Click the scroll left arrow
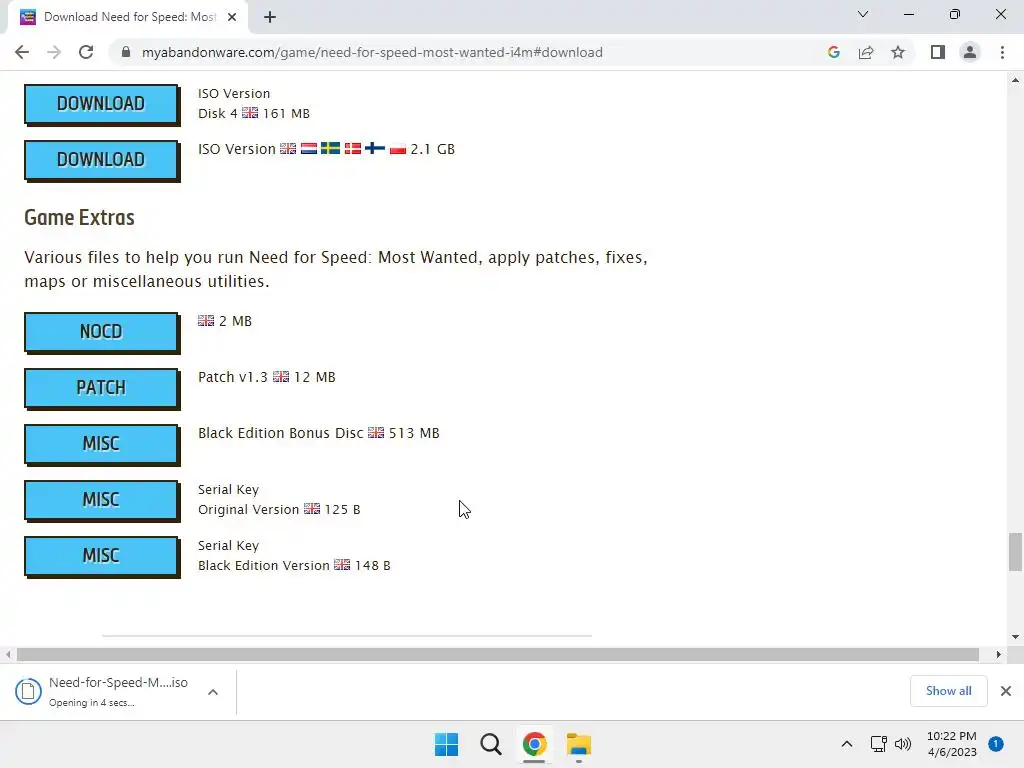Screen dimensions: 1024x768 click(x=8, y=654)
